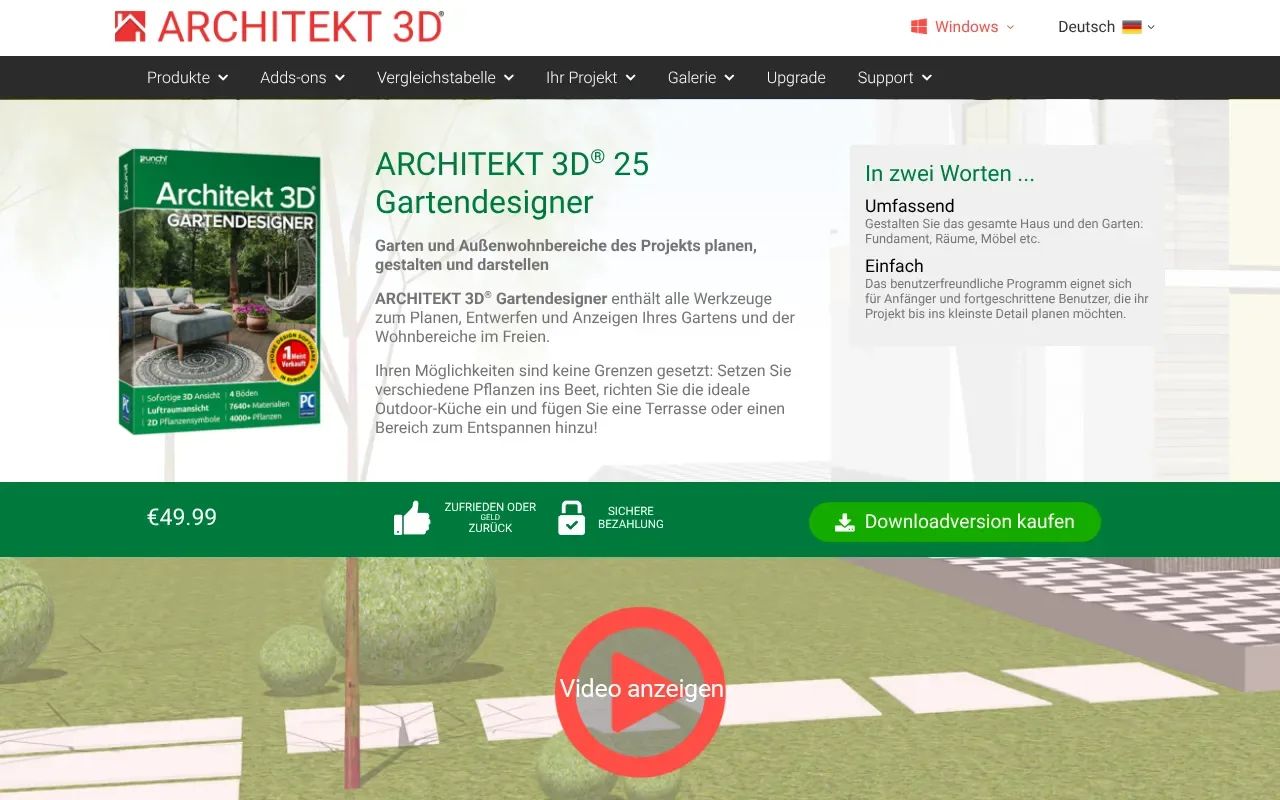This screenshot has width=1280, height=800.
Task: Click the Gartendesigner product box image
Action: click(219, 292)
